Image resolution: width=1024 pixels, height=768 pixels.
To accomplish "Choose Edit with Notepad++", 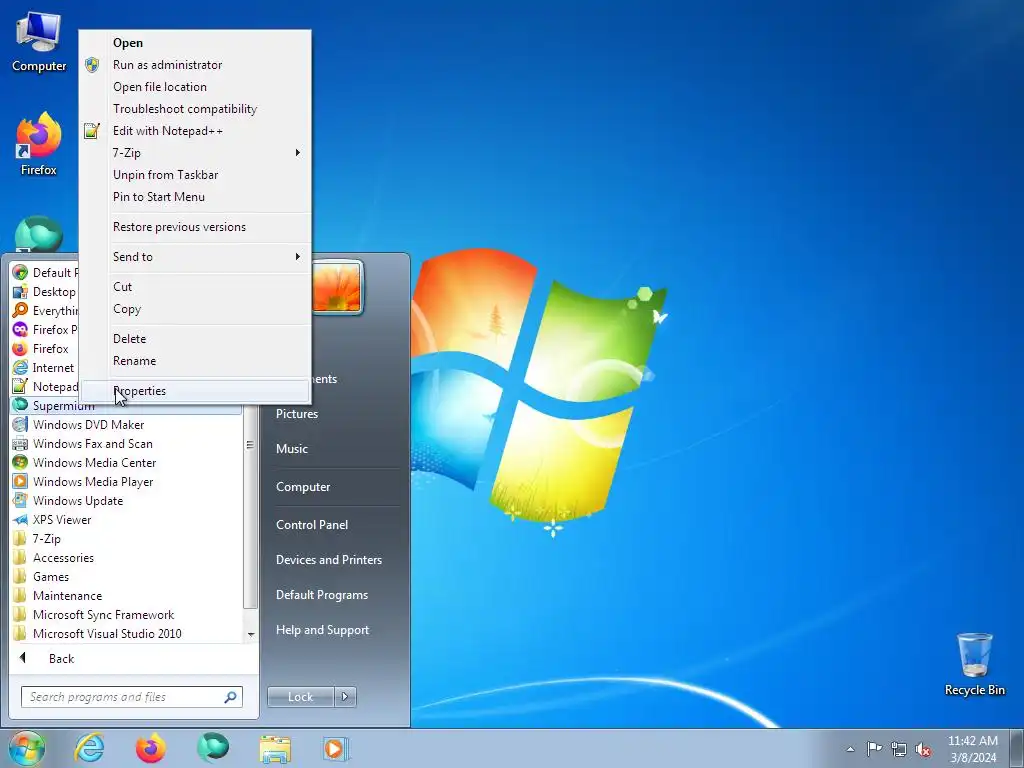I will (x=195, y=131).
